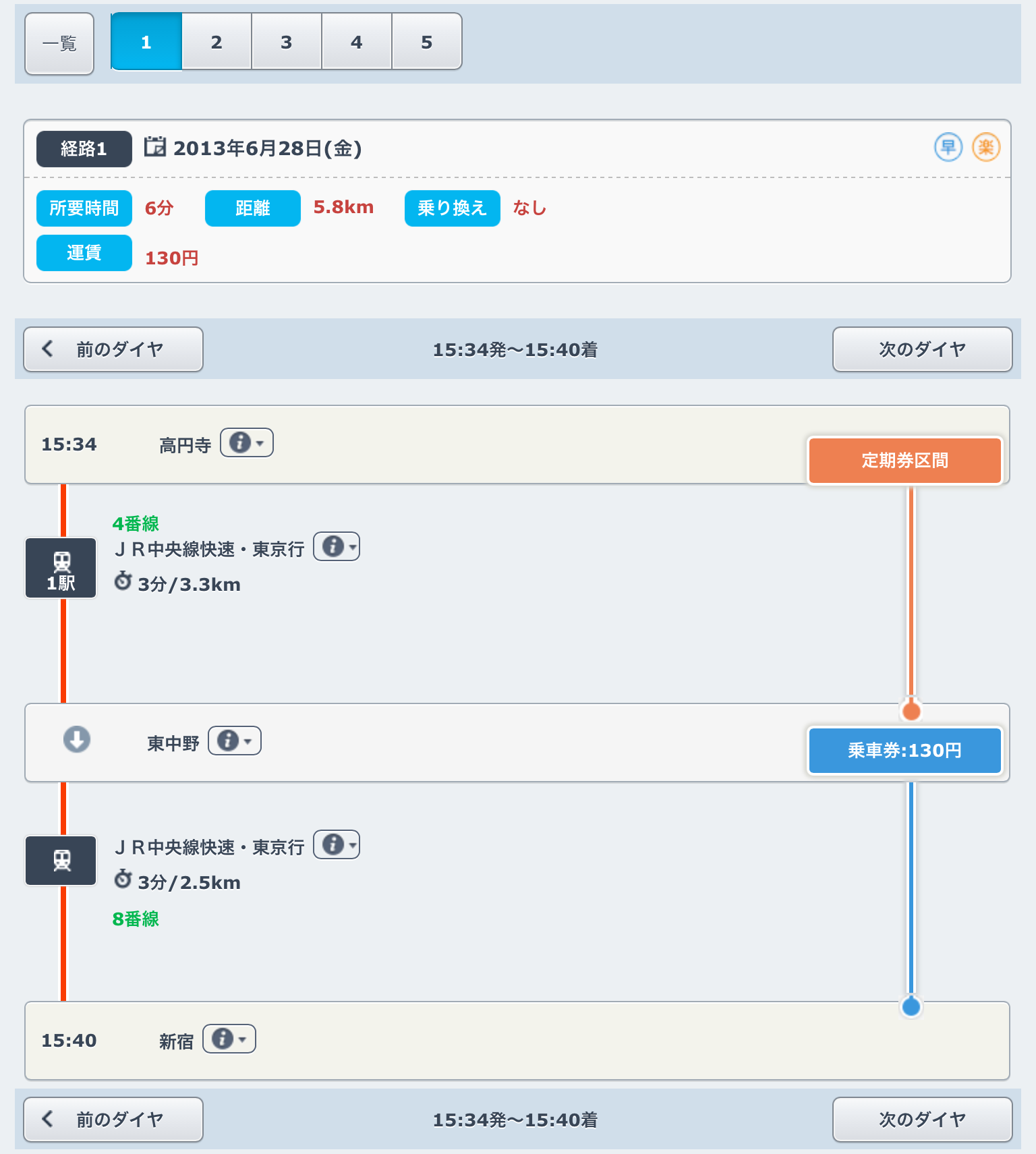This screenshot has width=1036, height=1154.
Task: Click the stopwatch icon next to 3分/3.3km
Action: 123,581
